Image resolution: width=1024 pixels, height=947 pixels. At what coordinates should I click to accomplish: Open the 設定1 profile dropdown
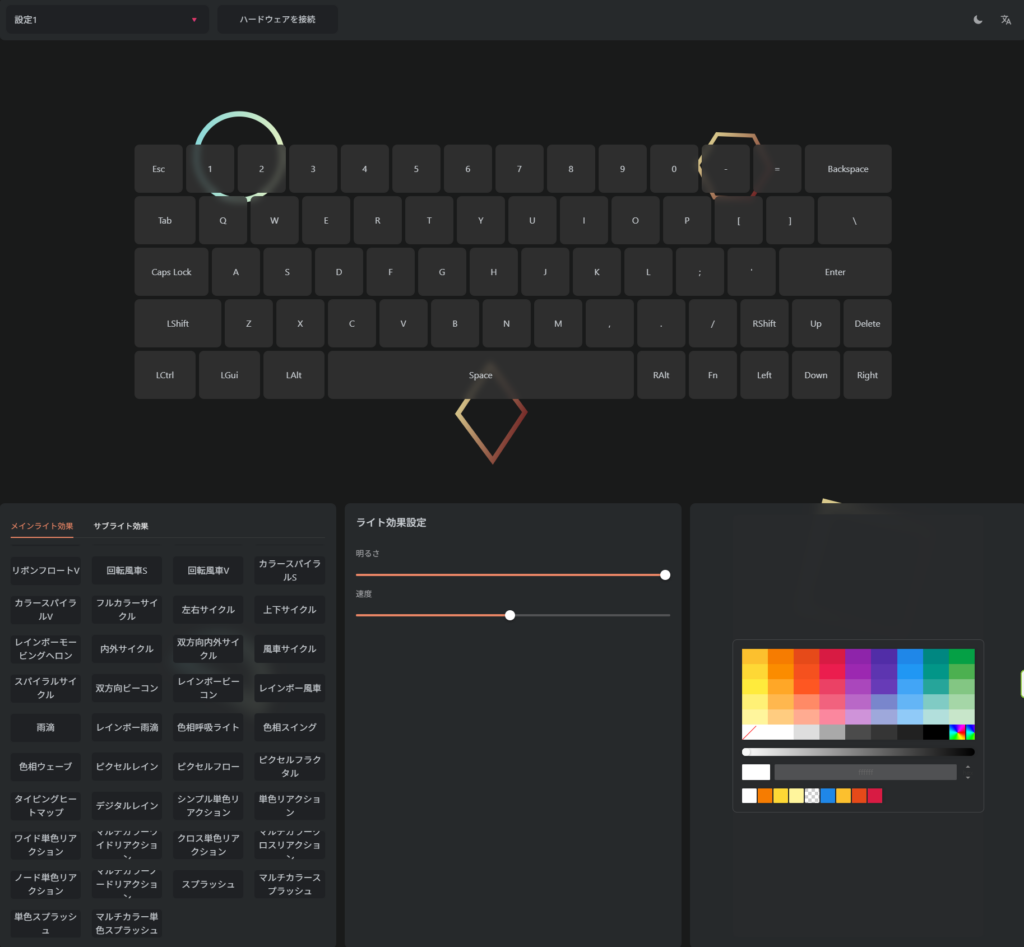tap(107, 19)
